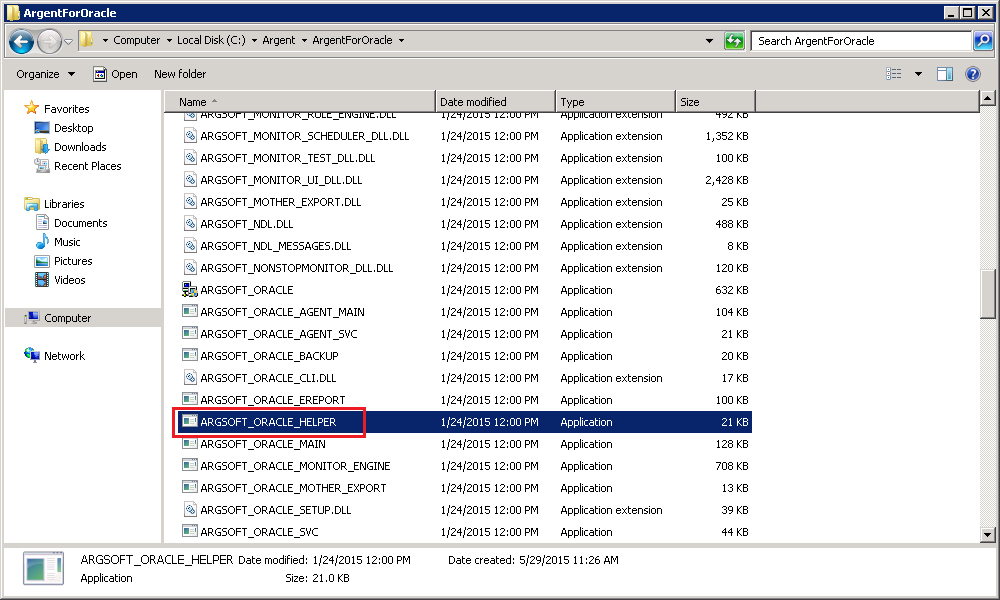Select ARGSOFT_MOTHER_EXPORT.DLL file
Image resolution: width=1000 pixels, height=600 pixels.
point(281,202)
